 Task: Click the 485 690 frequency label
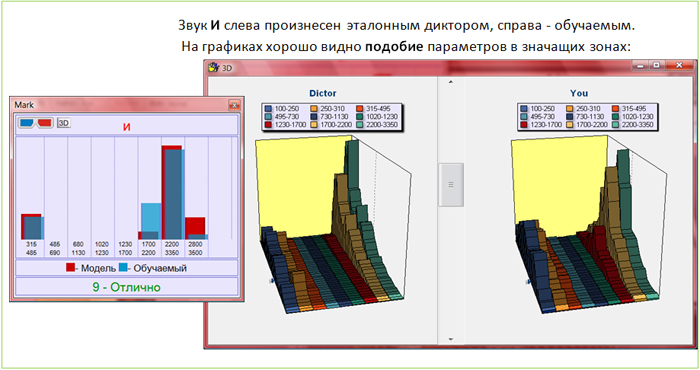click(54, 249)
